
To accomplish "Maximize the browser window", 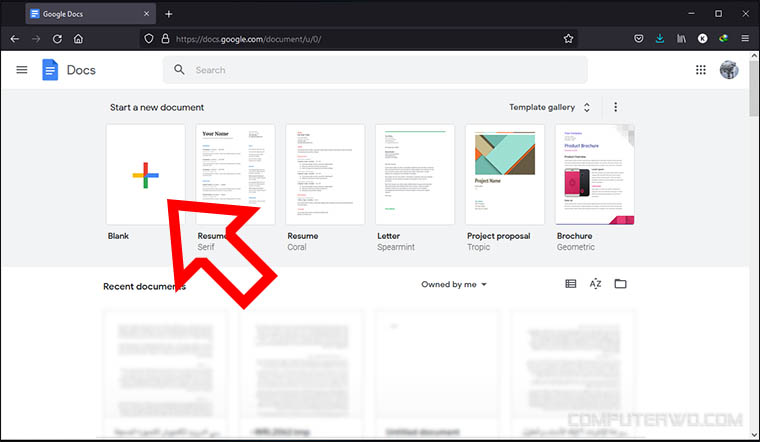I will [x=718, y=14].
